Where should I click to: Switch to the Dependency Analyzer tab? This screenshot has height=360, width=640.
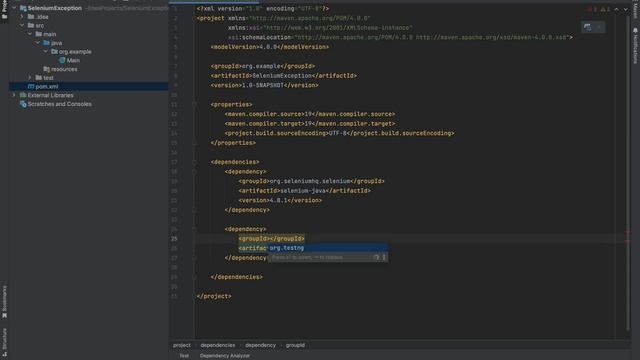[x=224, y=356]
